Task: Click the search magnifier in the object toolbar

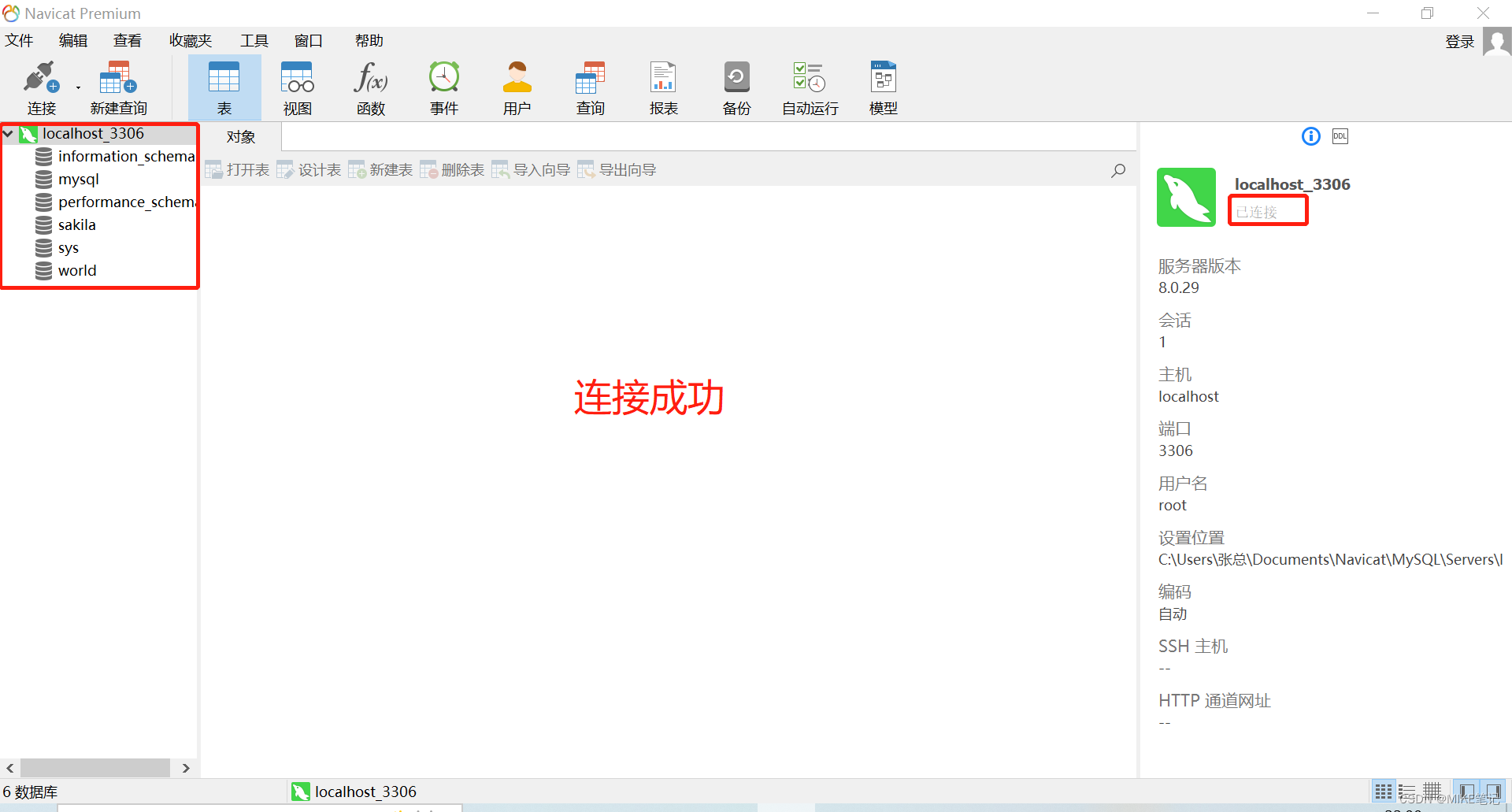Action: [x=1117, y=170]
